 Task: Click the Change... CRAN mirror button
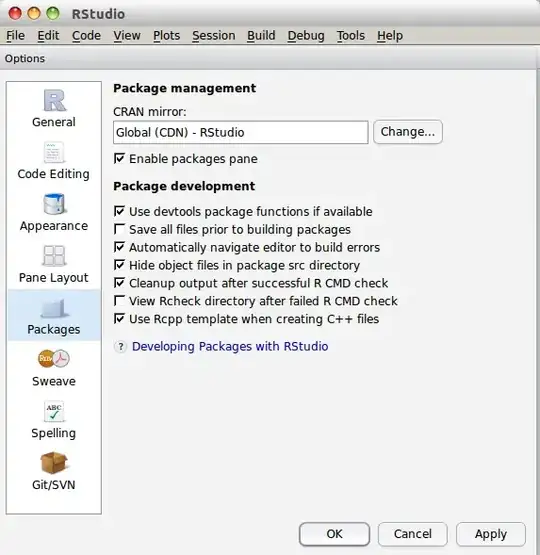[x=408, y=132]
